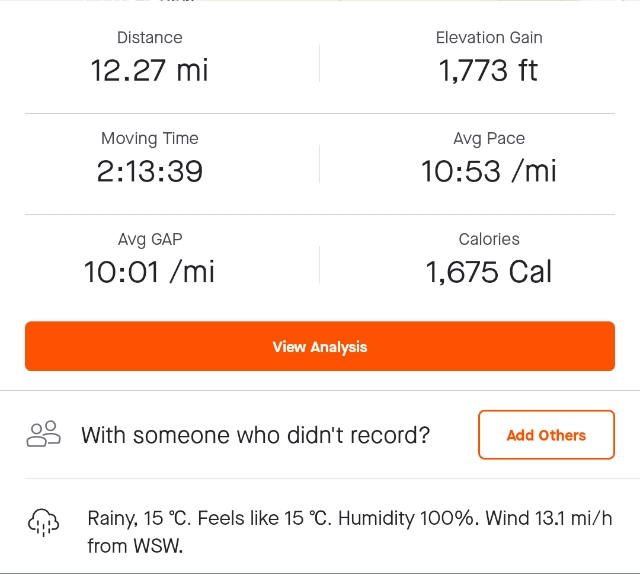The image size is (640, 574).
Task: Select the Distance value 12.27 mi
Action: coord(149,71)
